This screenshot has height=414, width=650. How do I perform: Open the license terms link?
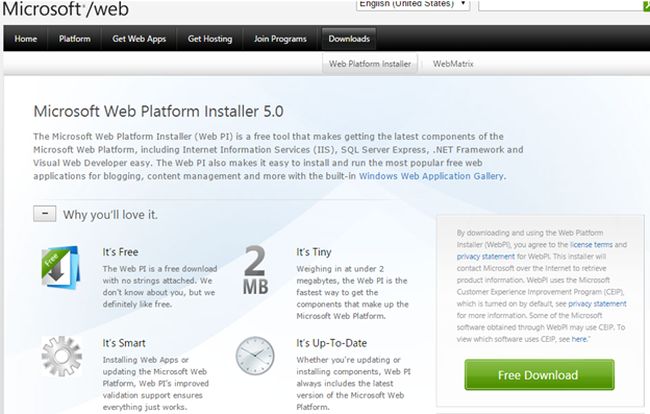(591, 245)
